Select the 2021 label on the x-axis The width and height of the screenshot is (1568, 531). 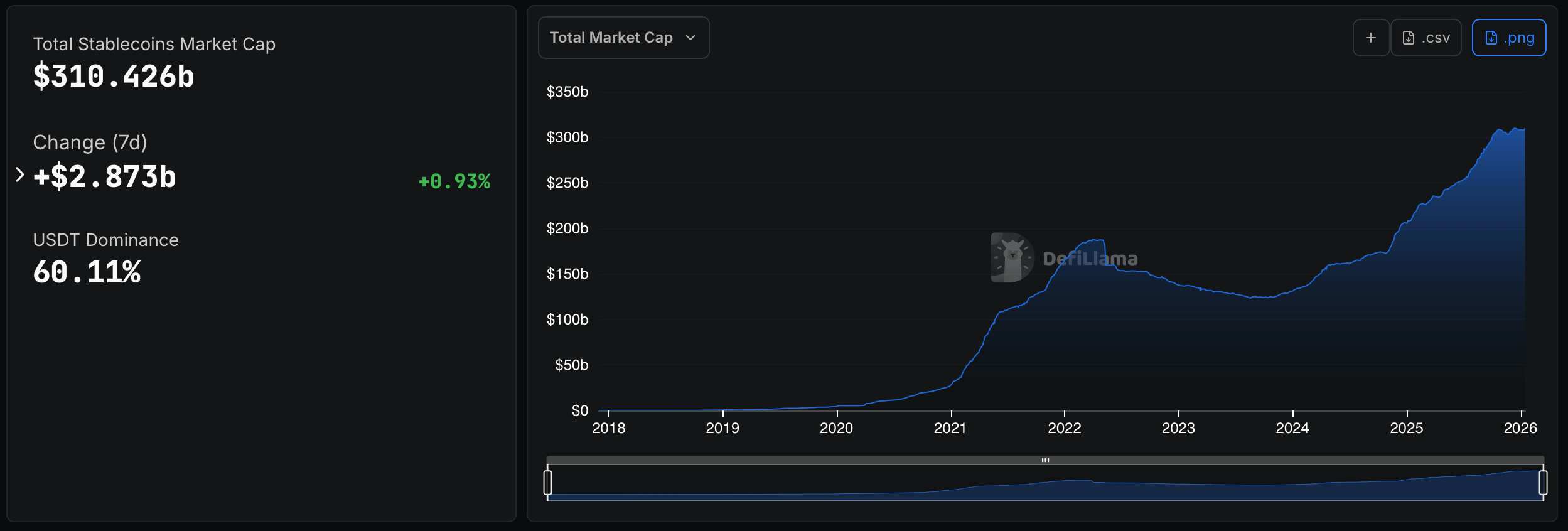tap(950, 428)
